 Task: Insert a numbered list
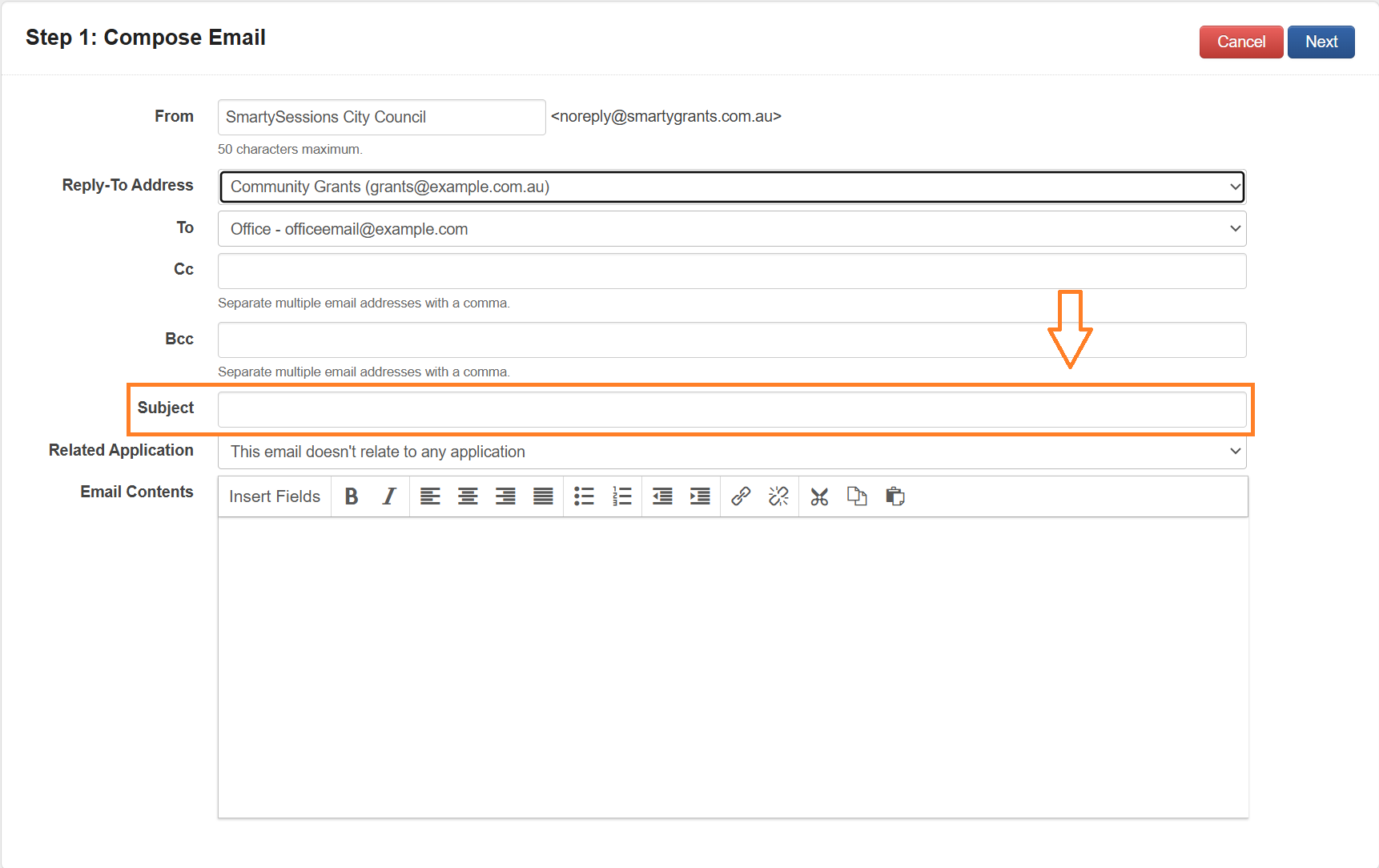[621, 496]
